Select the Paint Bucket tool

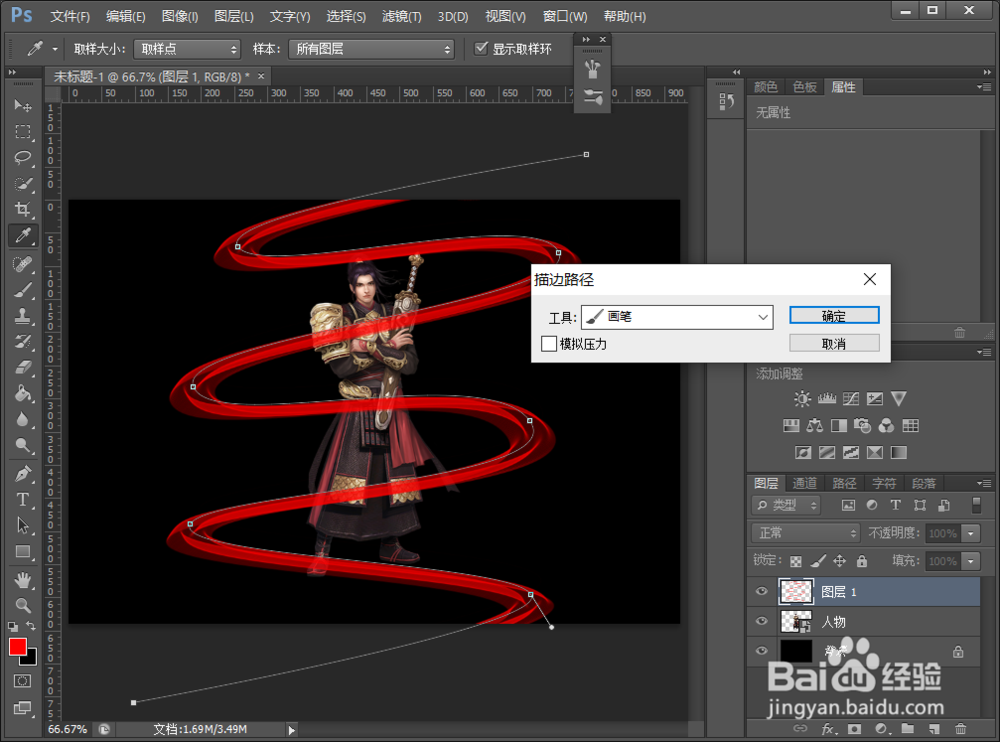pyautogui.click(x=23, y=393)
